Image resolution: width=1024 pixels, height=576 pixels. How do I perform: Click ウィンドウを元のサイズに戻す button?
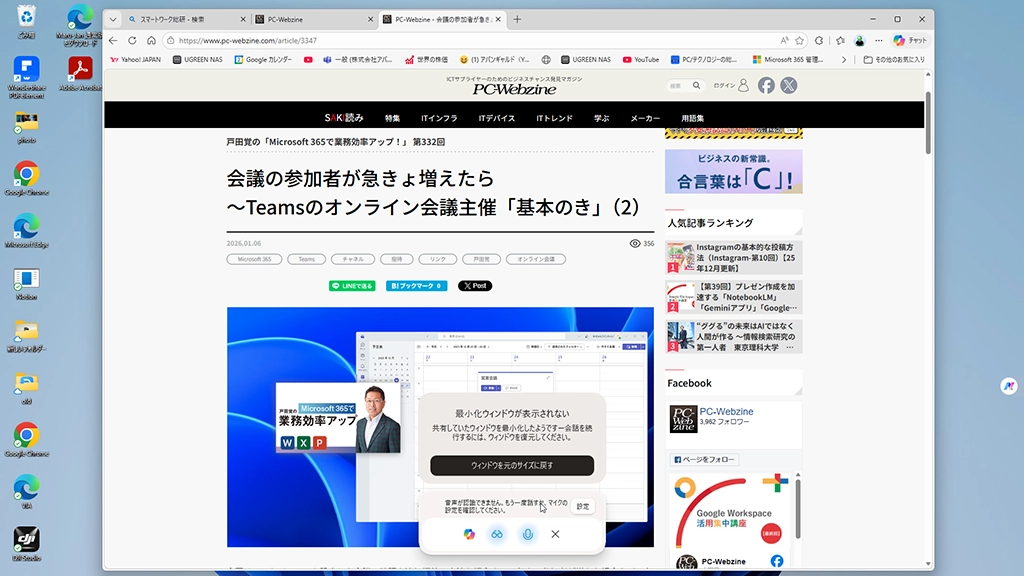coord(512,466)
